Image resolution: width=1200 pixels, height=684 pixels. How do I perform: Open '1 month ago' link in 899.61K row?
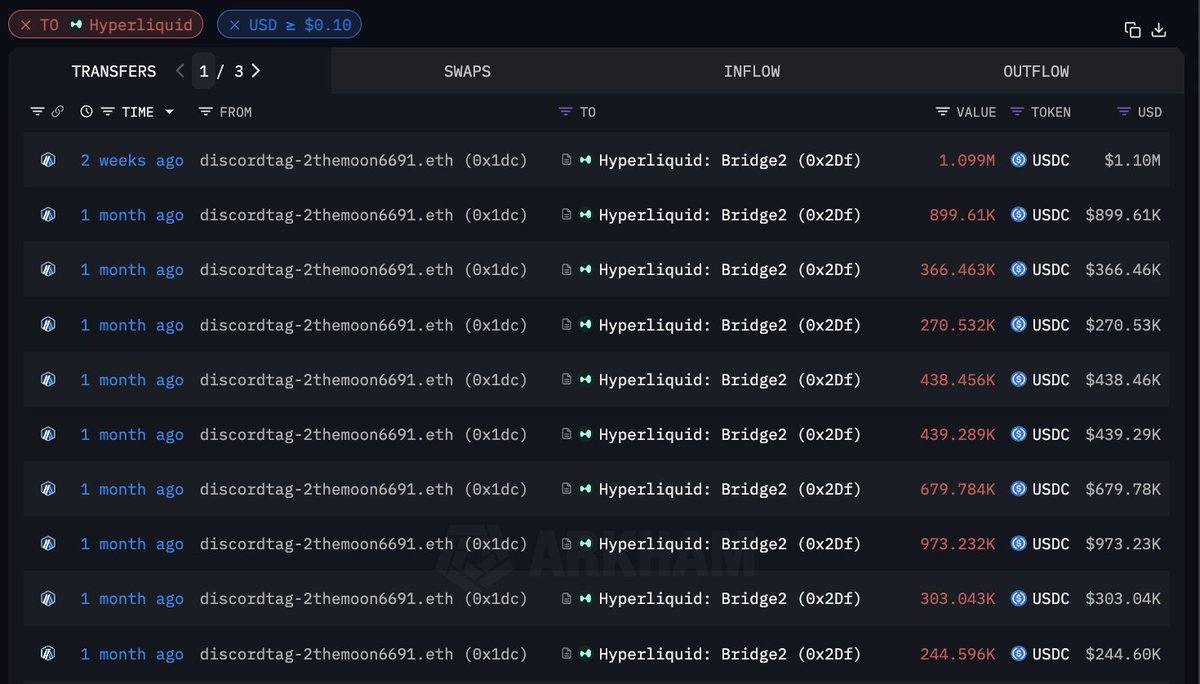click(132, 215)
